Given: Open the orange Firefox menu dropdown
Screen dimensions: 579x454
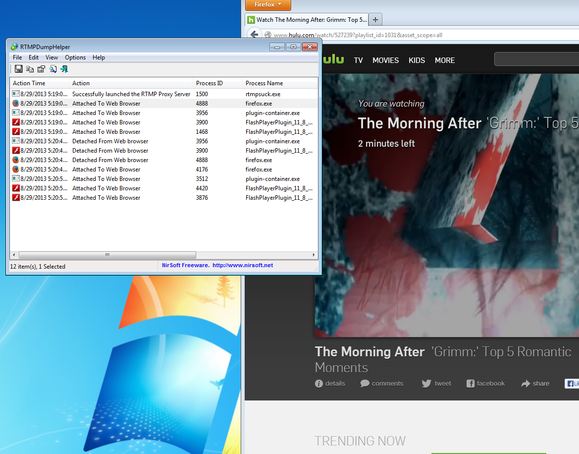Looking at the screenshot, I should (268, 5).
